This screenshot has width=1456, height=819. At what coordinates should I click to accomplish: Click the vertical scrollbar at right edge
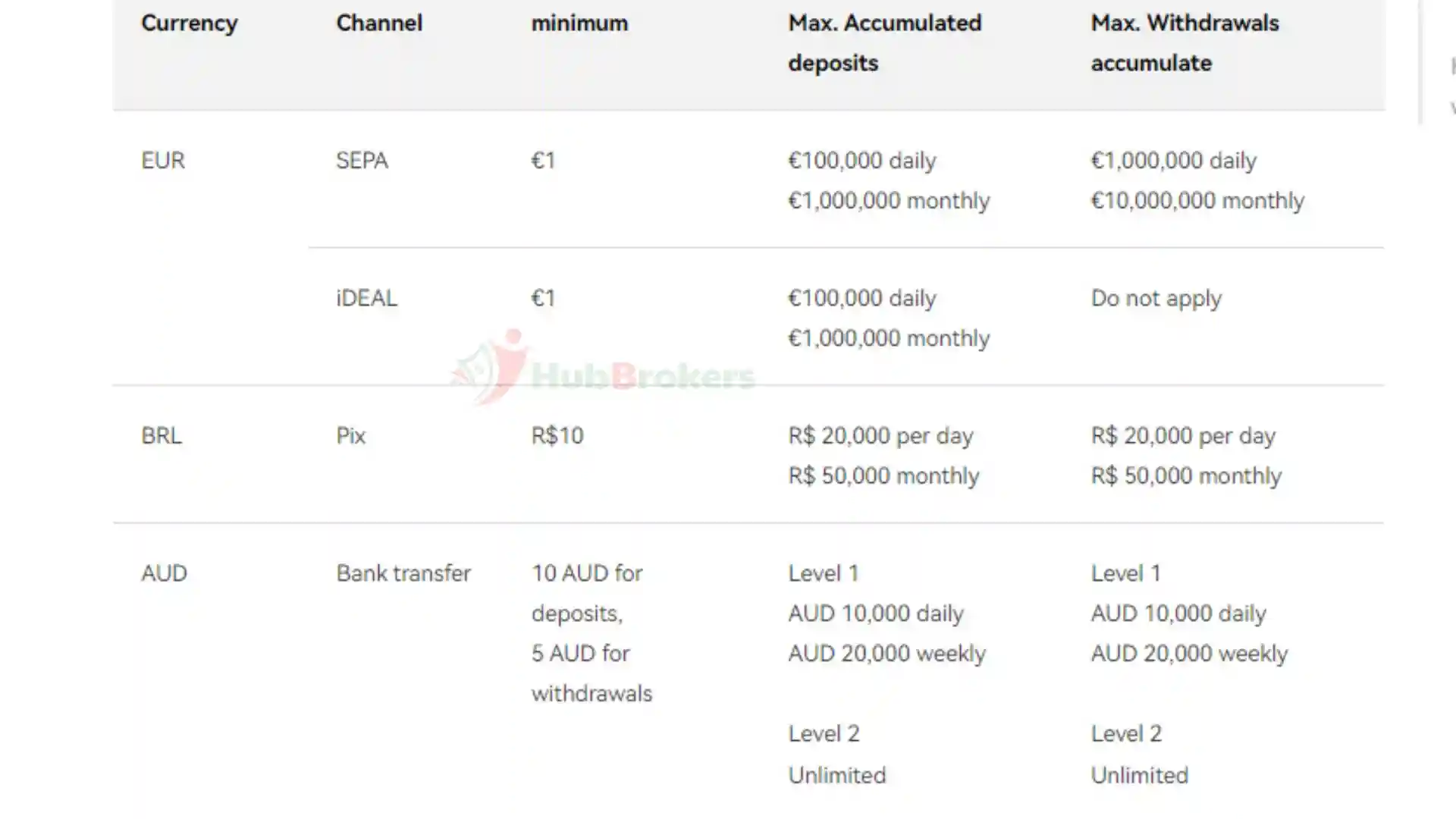(1420, 61)
